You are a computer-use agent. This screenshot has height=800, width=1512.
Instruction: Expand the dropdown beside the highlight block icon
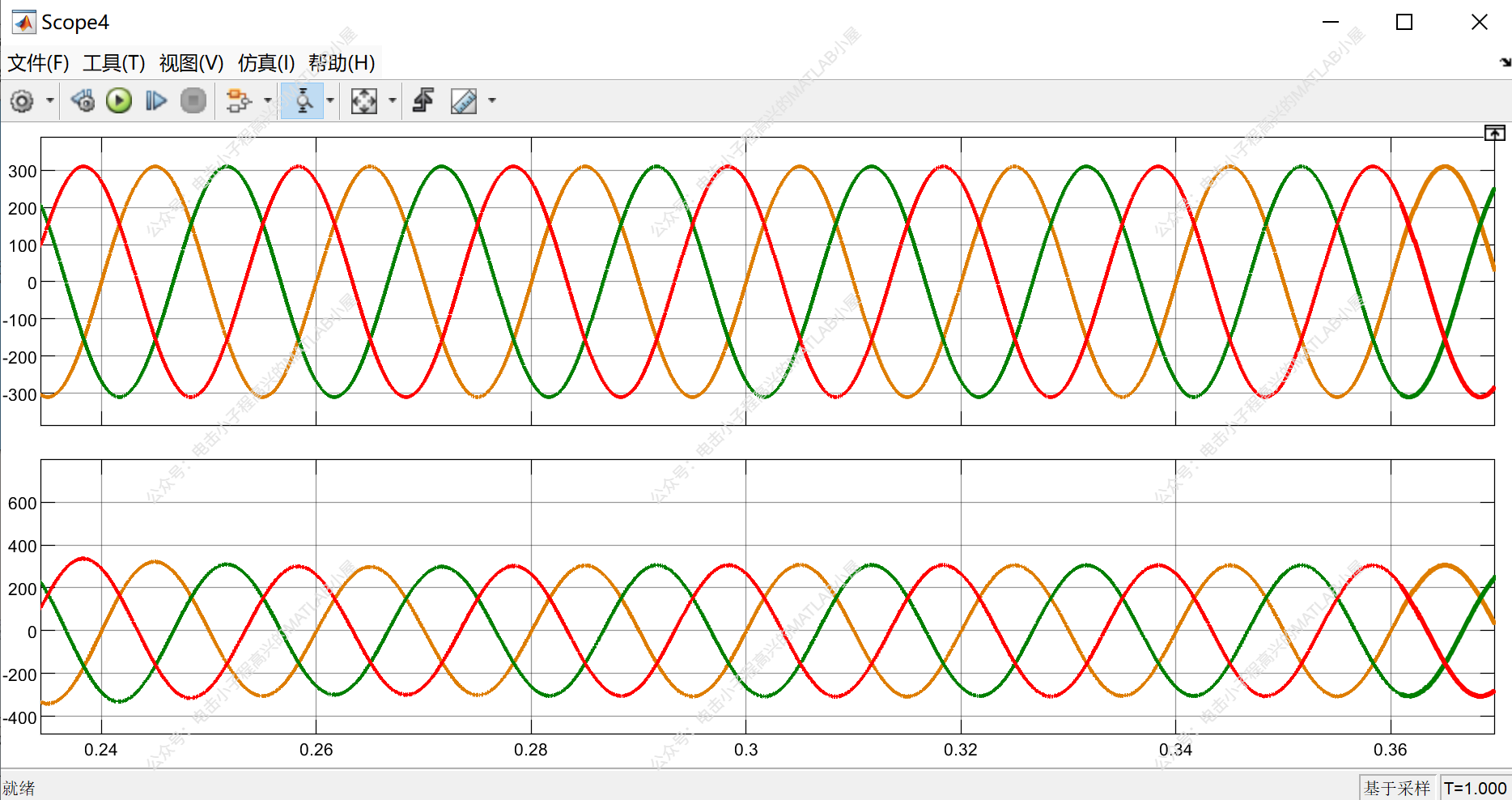[x=268, y=101]
